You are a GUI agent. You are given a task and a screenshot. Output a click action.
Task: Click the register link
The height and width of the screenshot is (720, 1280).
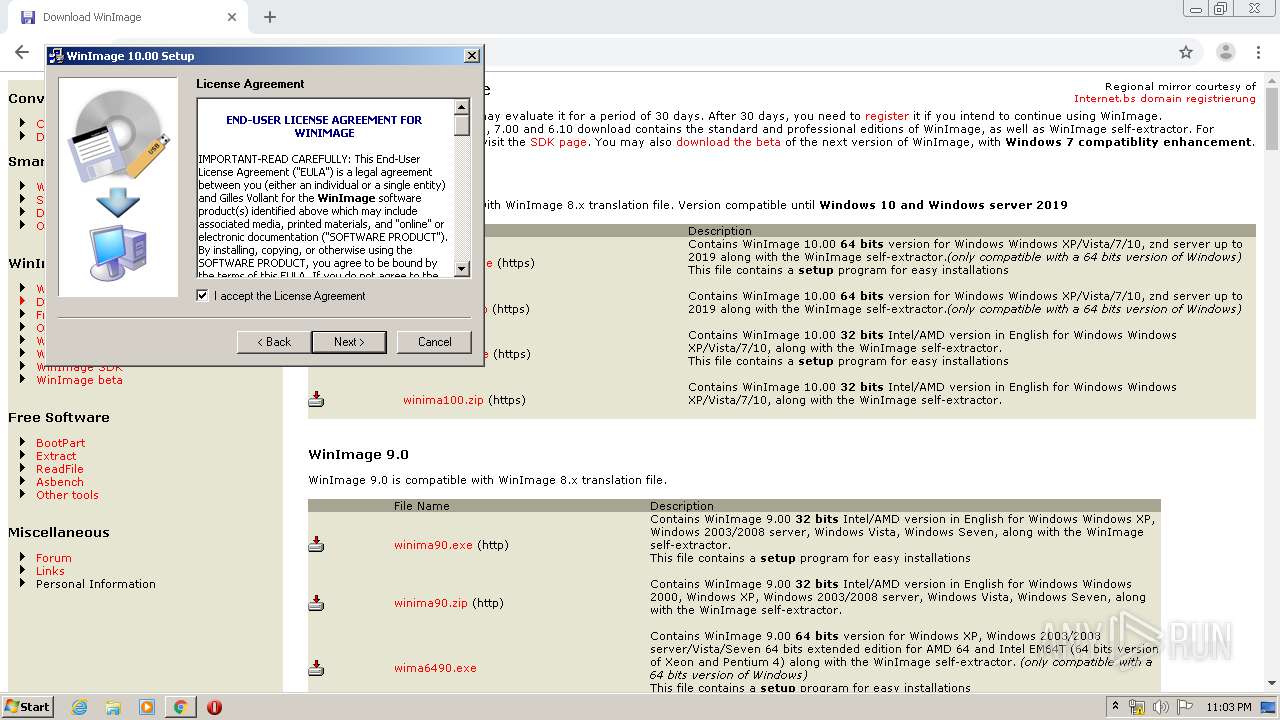[x=887, y=116]
